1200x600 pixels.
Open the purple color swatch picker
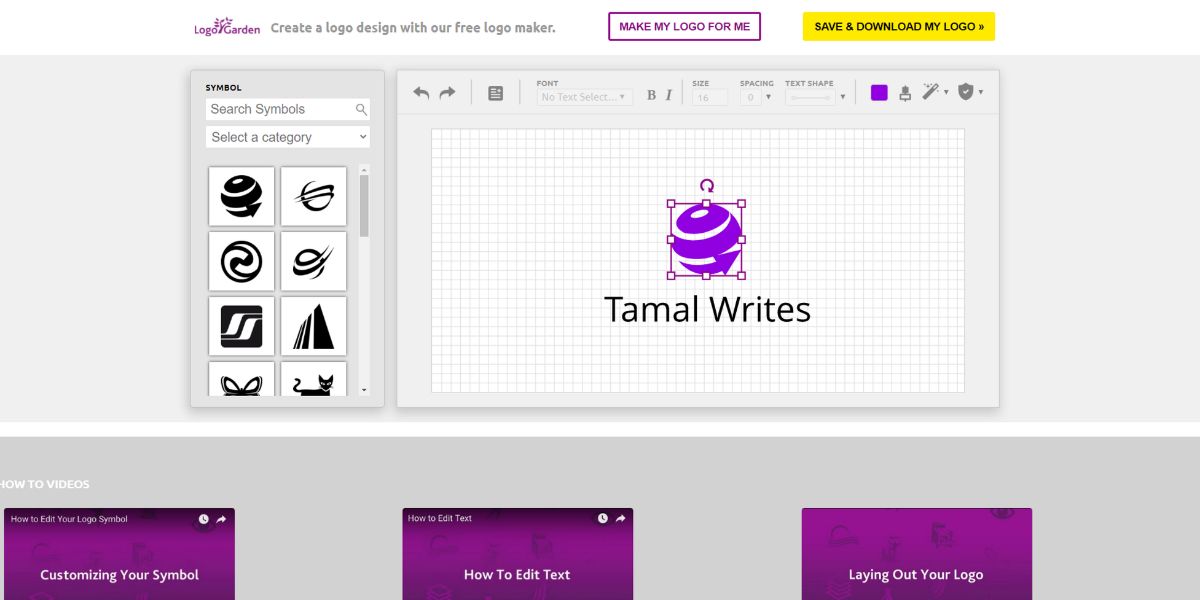coord(879,93)
